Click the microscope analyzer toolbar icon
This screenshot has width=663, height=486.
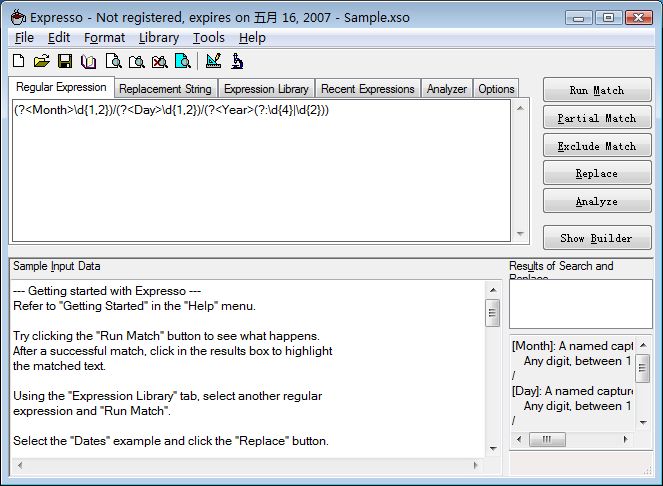coord(237,61)
